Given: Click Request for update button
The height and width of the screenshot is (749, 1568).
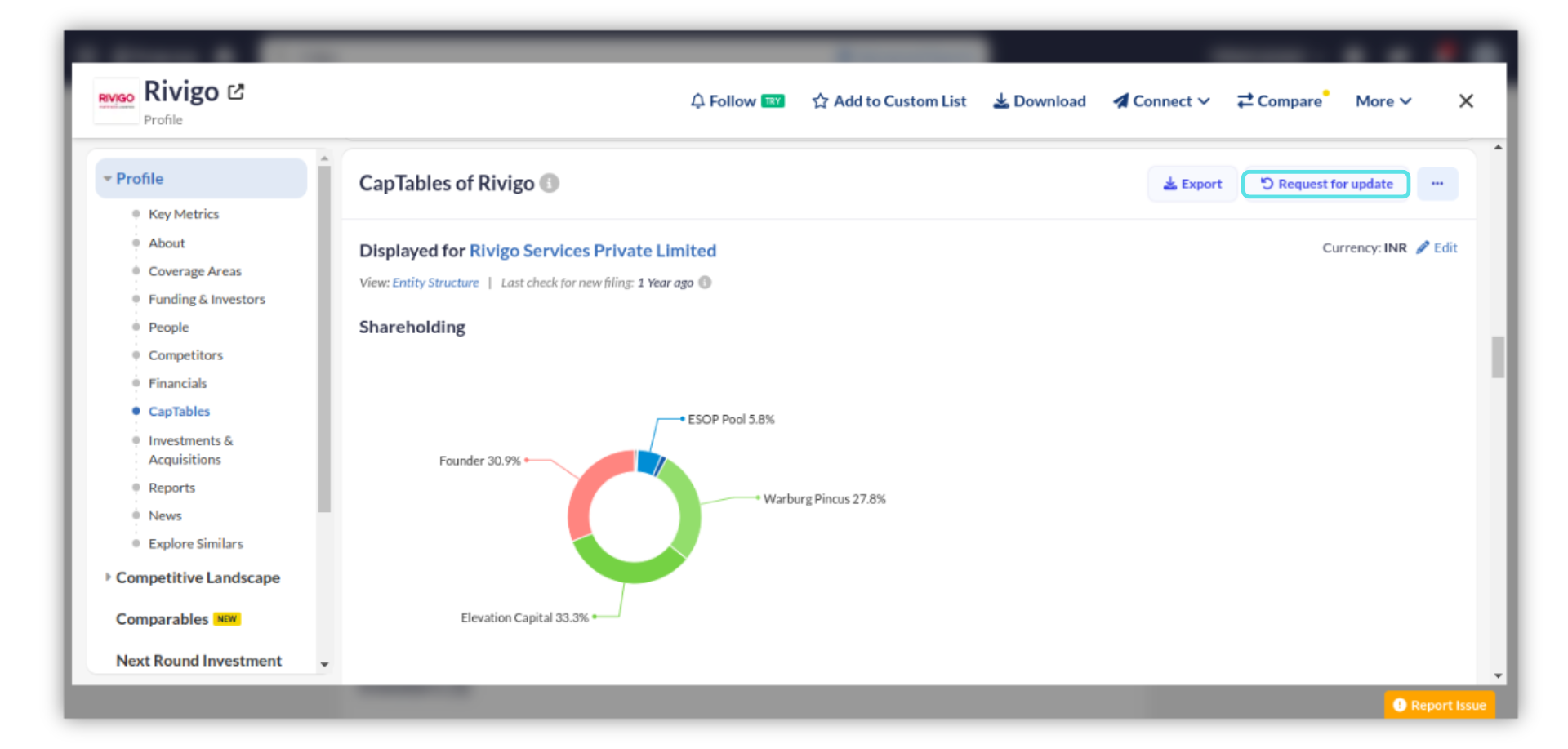Looking at the screenshot, I should click(x=1325, y=184).
